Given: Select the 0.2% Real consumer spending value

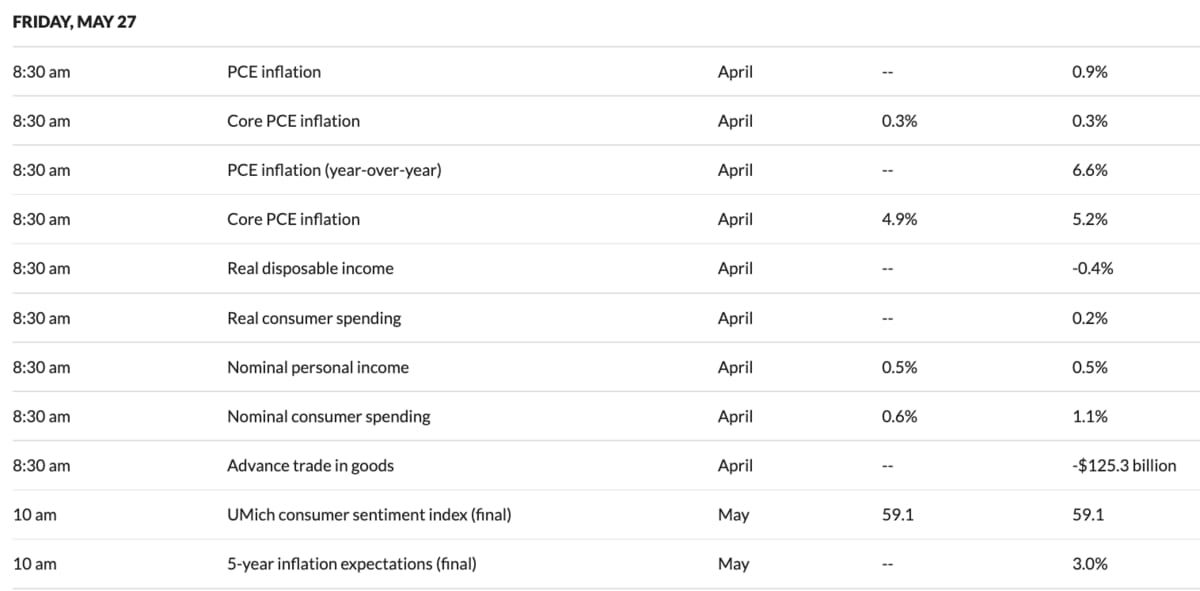Looking at the screenshot, I should 1089,318.
